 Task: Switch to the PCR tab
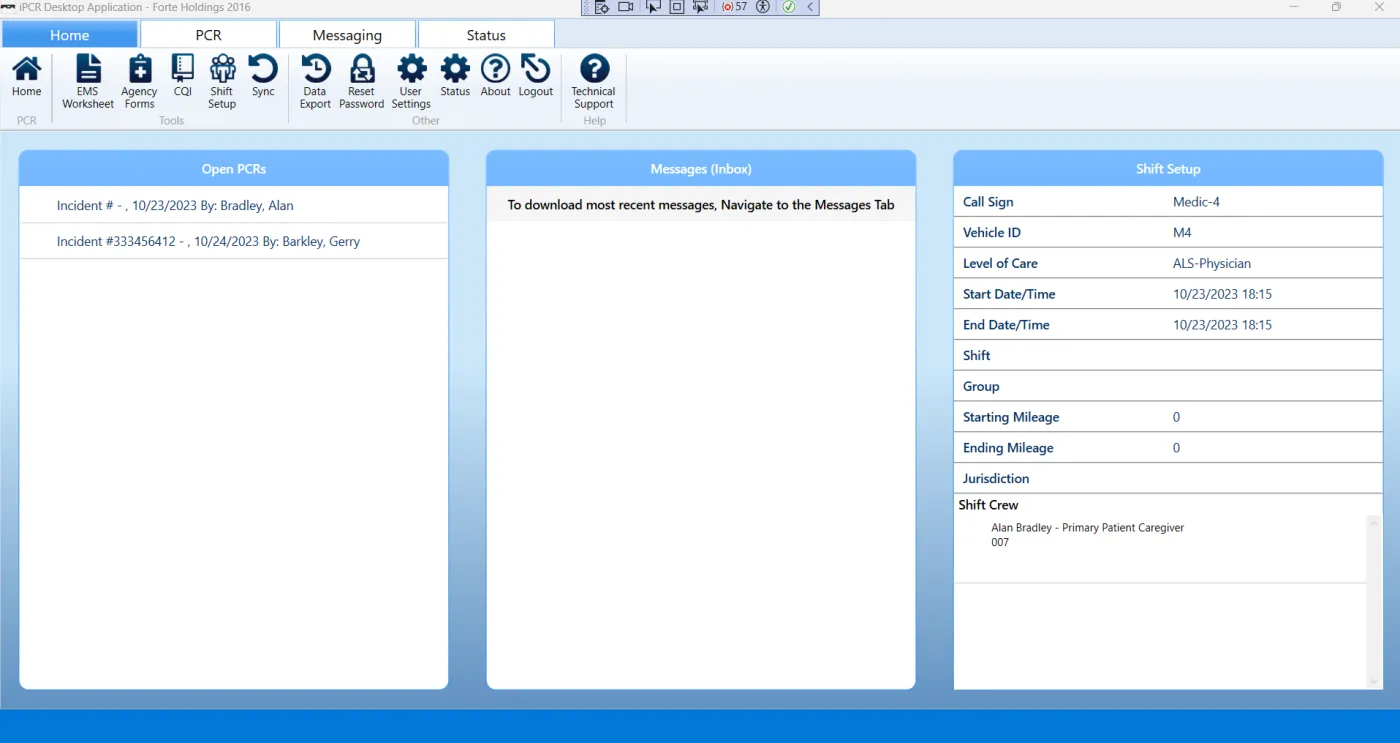click(x=209, y=35)
